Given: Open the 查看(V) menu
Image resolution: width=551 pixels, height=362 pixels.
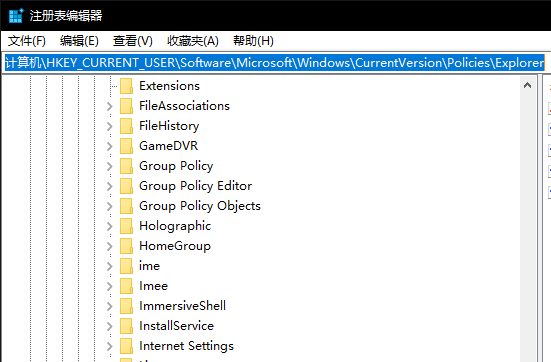Looking at the screenshot, I should pyautogui.click(x=132, y=41).
